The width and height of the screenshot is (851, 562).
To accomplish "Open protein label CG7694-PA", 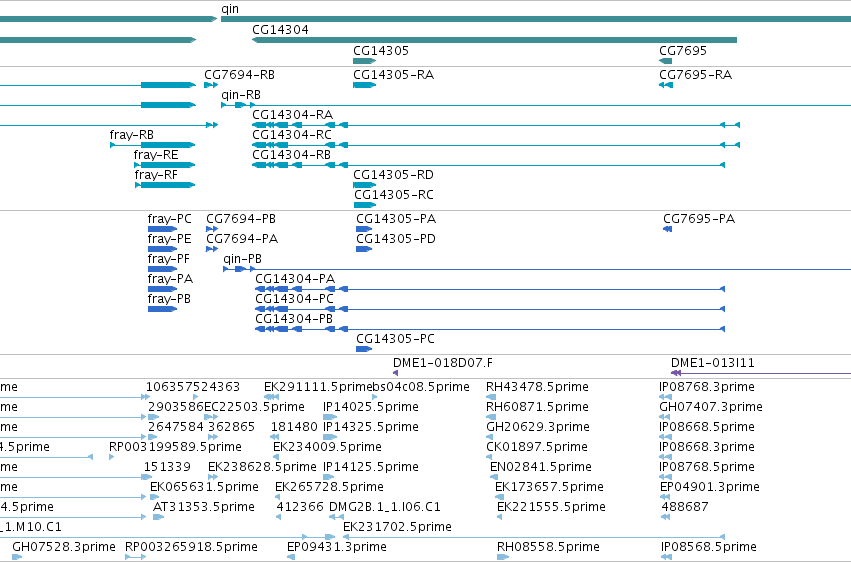I will click(x=242, y=239).
